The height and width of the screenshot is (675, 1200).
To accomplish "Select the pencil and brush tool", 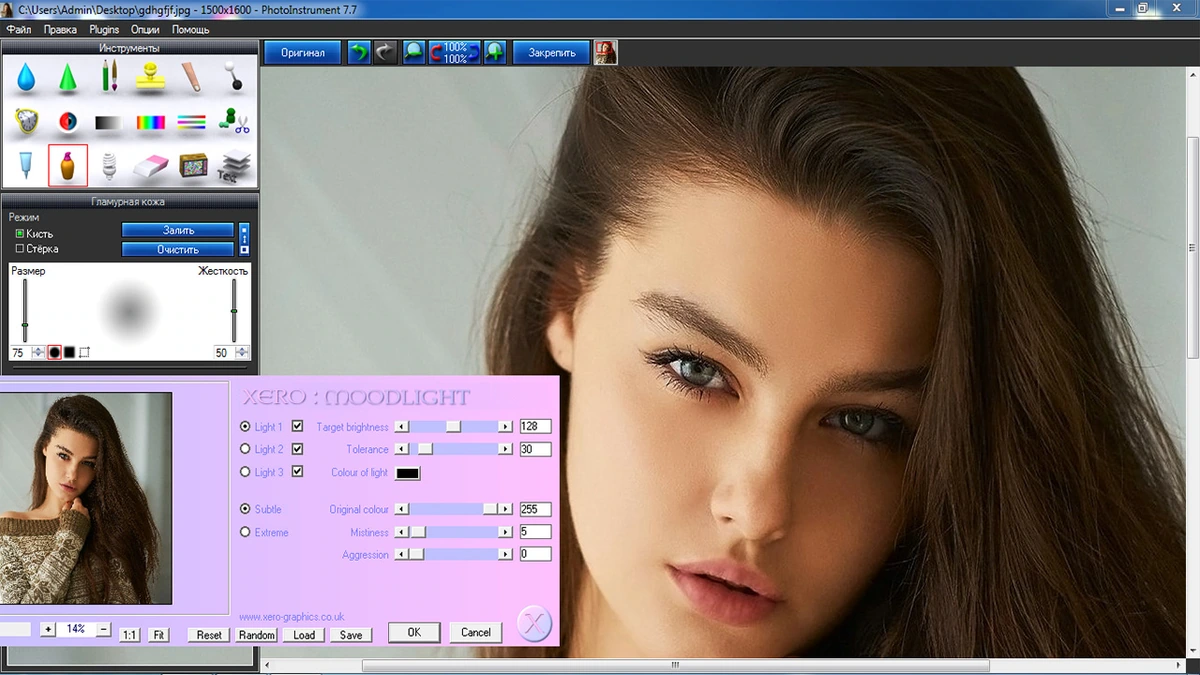I will pos(110,77).
